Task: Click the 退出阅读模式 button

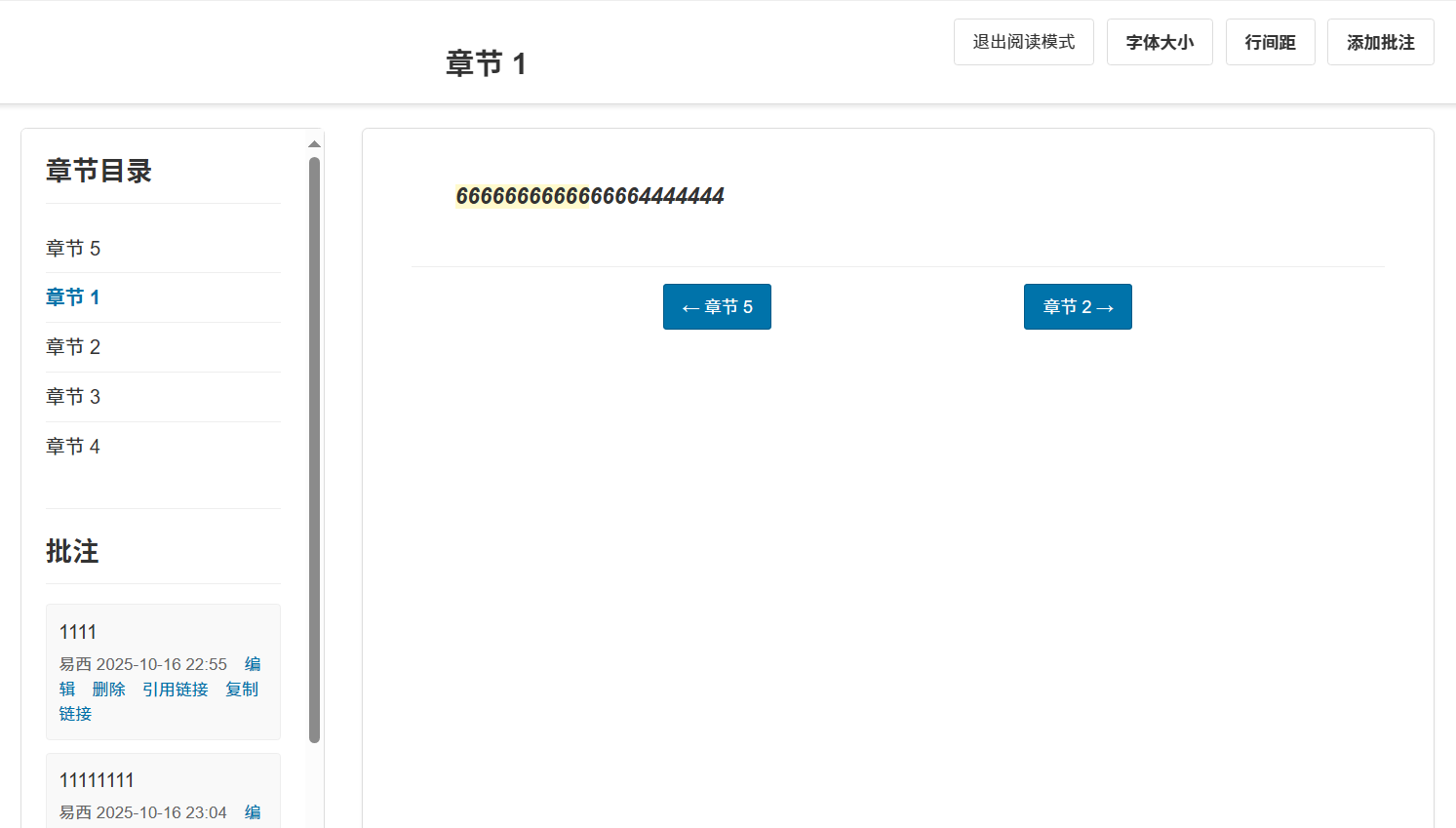Action: [x=1023, y=42]
